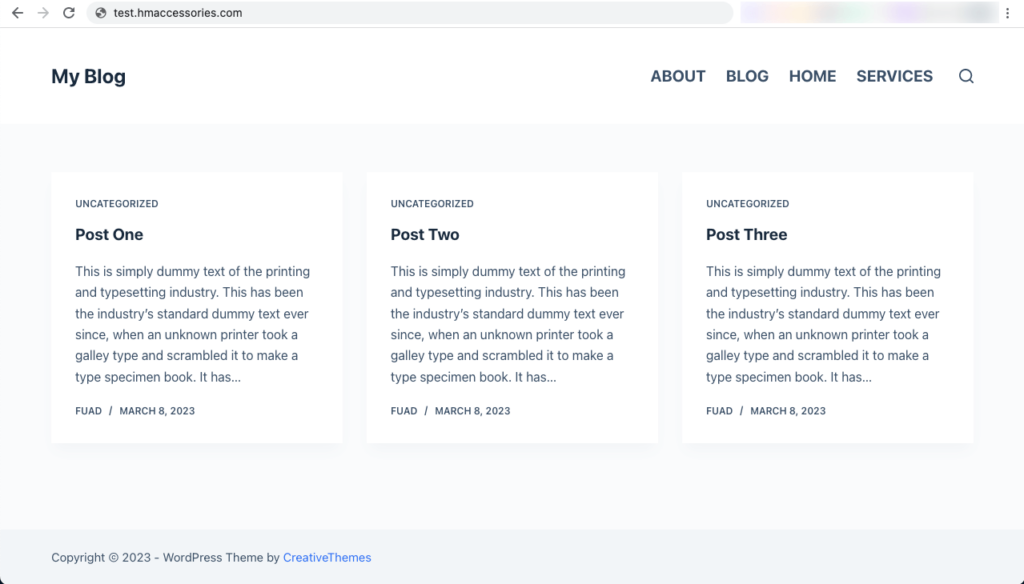Go back with the browser back arrow
The image size is (1024, 584).
click(18, 13)
